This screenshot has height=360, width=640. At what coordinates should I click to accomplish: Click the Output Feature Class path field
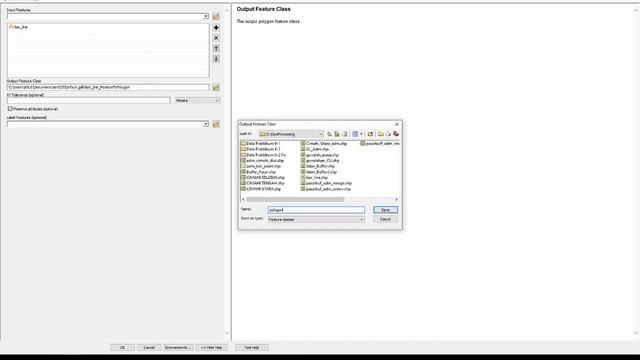108,87
